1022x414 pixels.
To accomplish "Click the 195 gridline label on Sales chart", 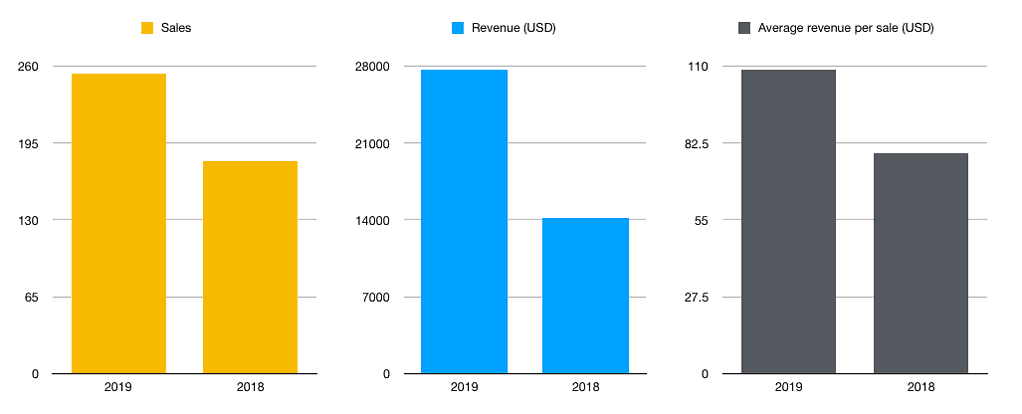I will [28, 144].
